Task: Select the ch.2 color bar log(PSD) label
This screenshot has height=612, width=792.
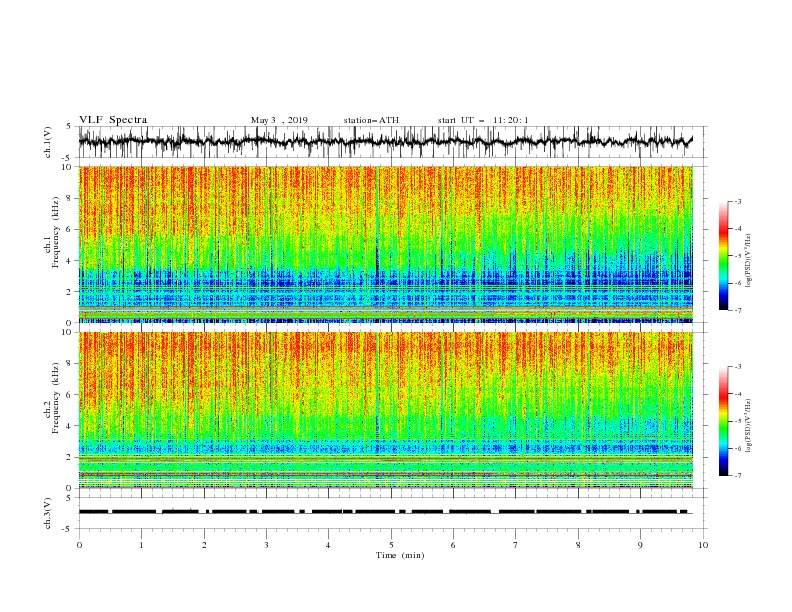Action: tap(748, 426)
